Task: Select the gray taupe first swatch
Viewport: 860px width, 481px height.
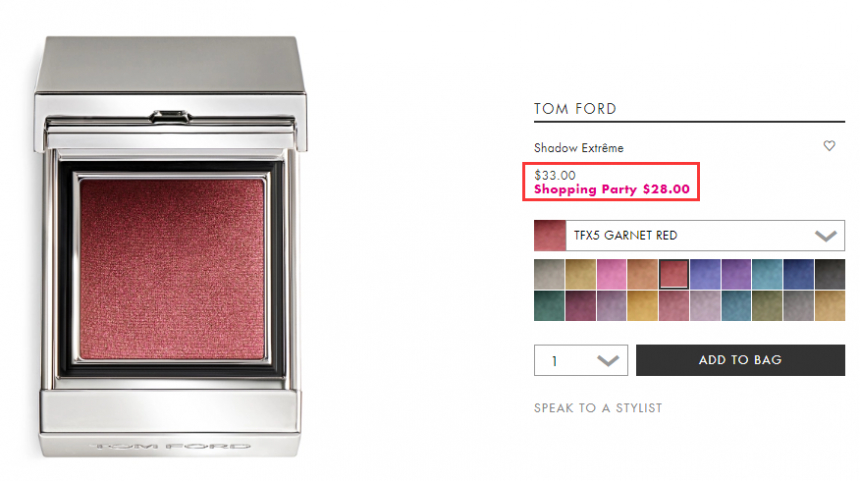Action: pyautogui.click(x=548, y=274)
